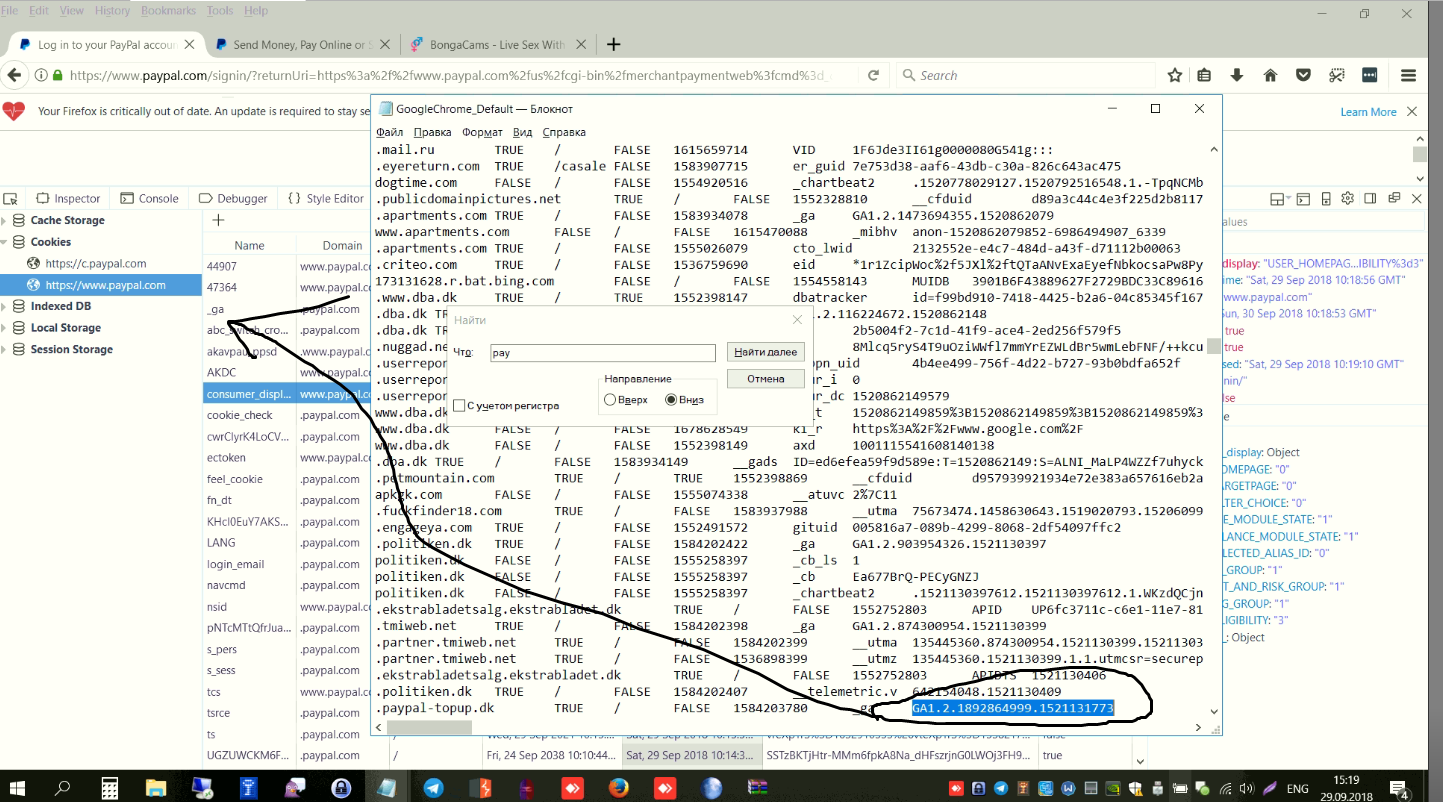
Task: Dismiss Firefox update notification bar
Action: tap(1412, 112)
